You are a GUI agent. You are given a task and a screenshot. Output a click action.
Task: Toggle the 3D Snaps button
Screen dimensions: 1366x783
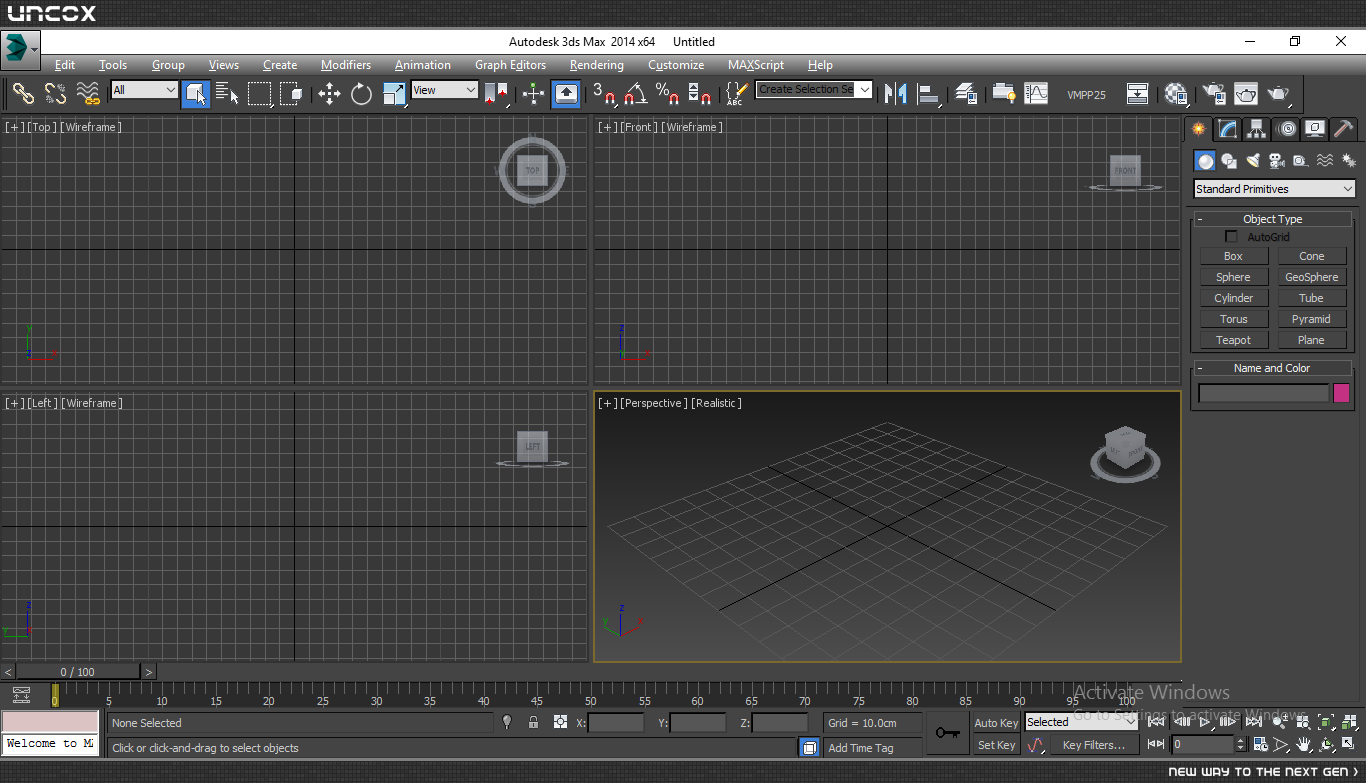click(x=603, y=93)
